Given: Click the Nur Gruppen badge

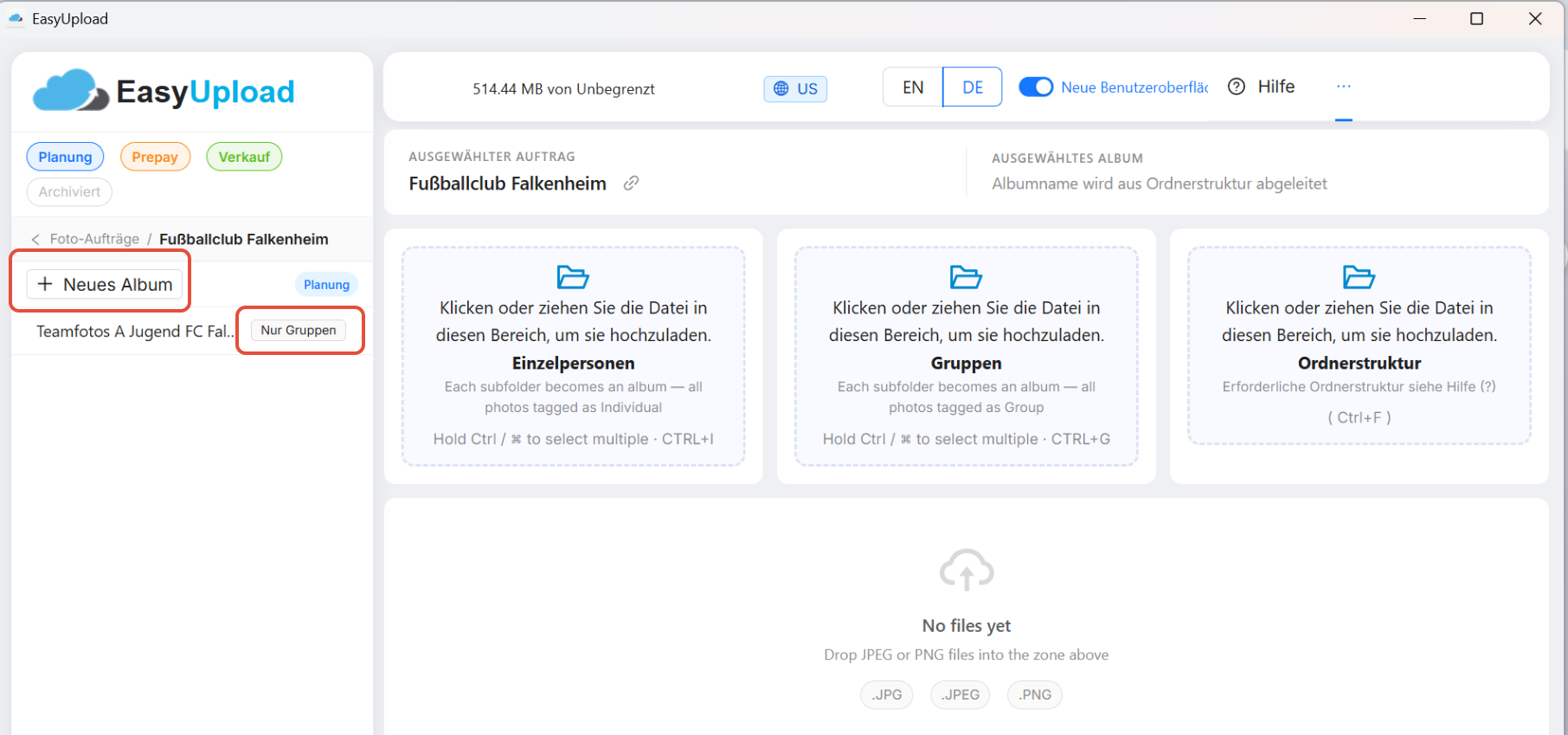Looking at the screenshot, I should (299, 330).
